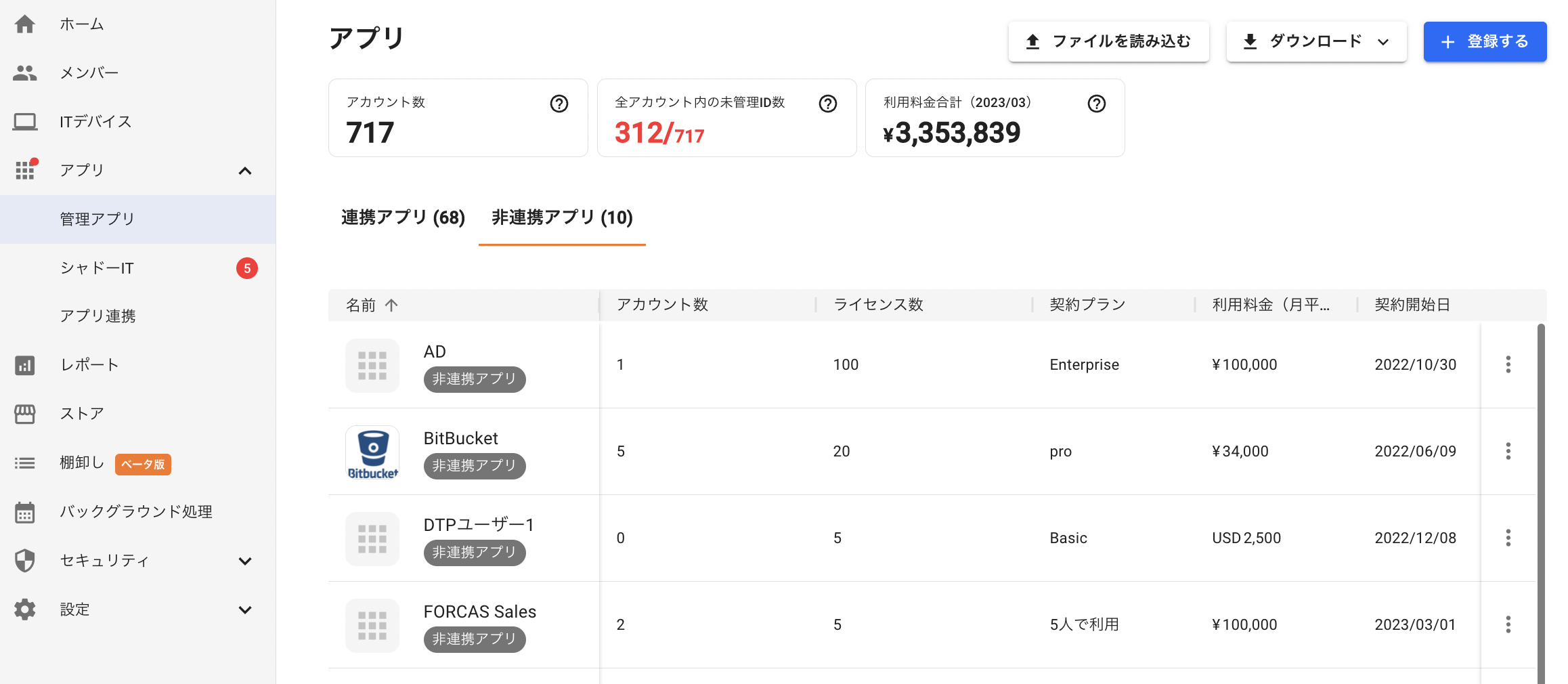The height and width of the screenshot is (684, 1568).
Task: Open the Reports chart icon
Action: click(25, 366)
